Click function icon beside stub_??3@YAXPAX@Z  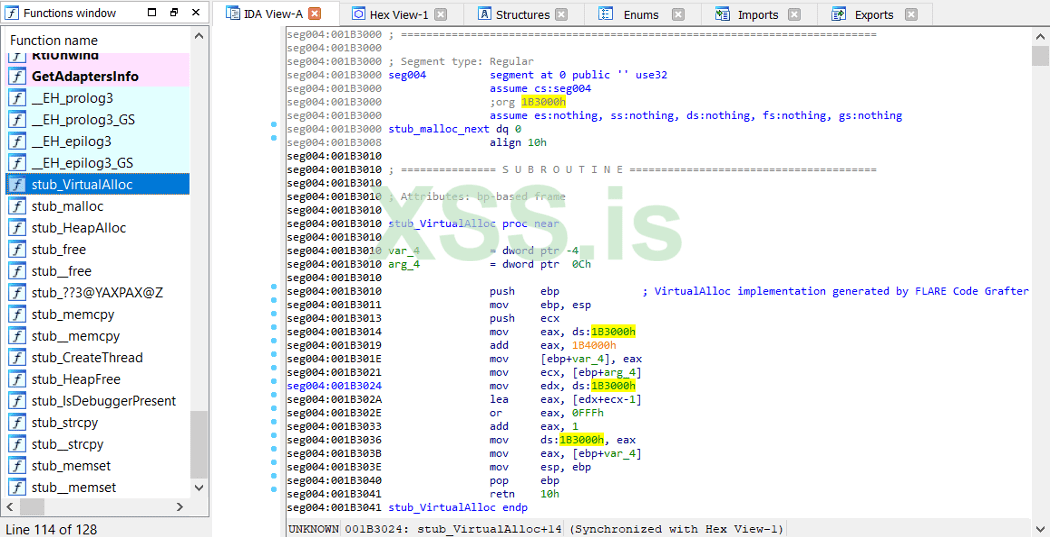[17, 293]
